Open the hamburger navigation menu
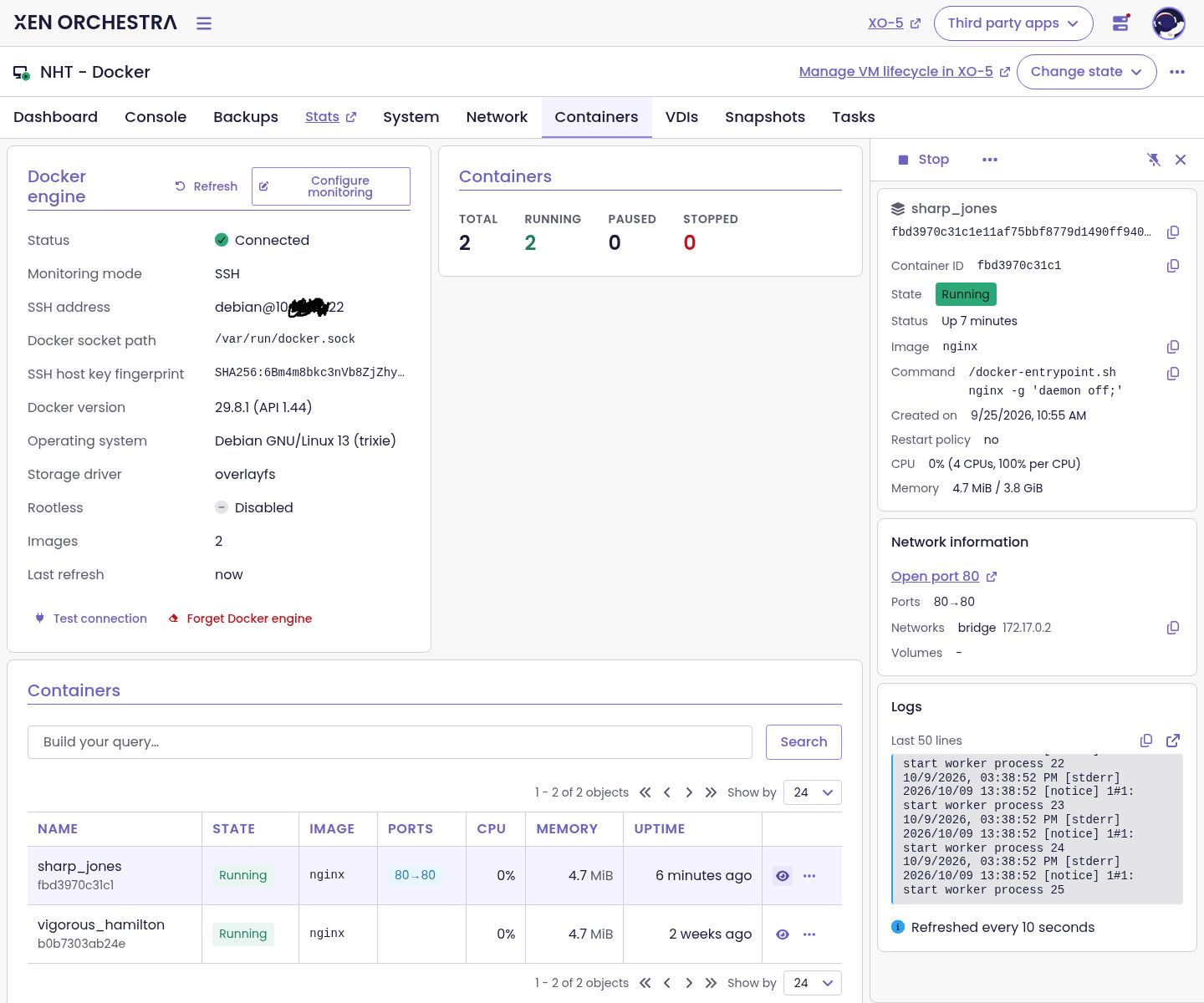 [x=204, y=23]
